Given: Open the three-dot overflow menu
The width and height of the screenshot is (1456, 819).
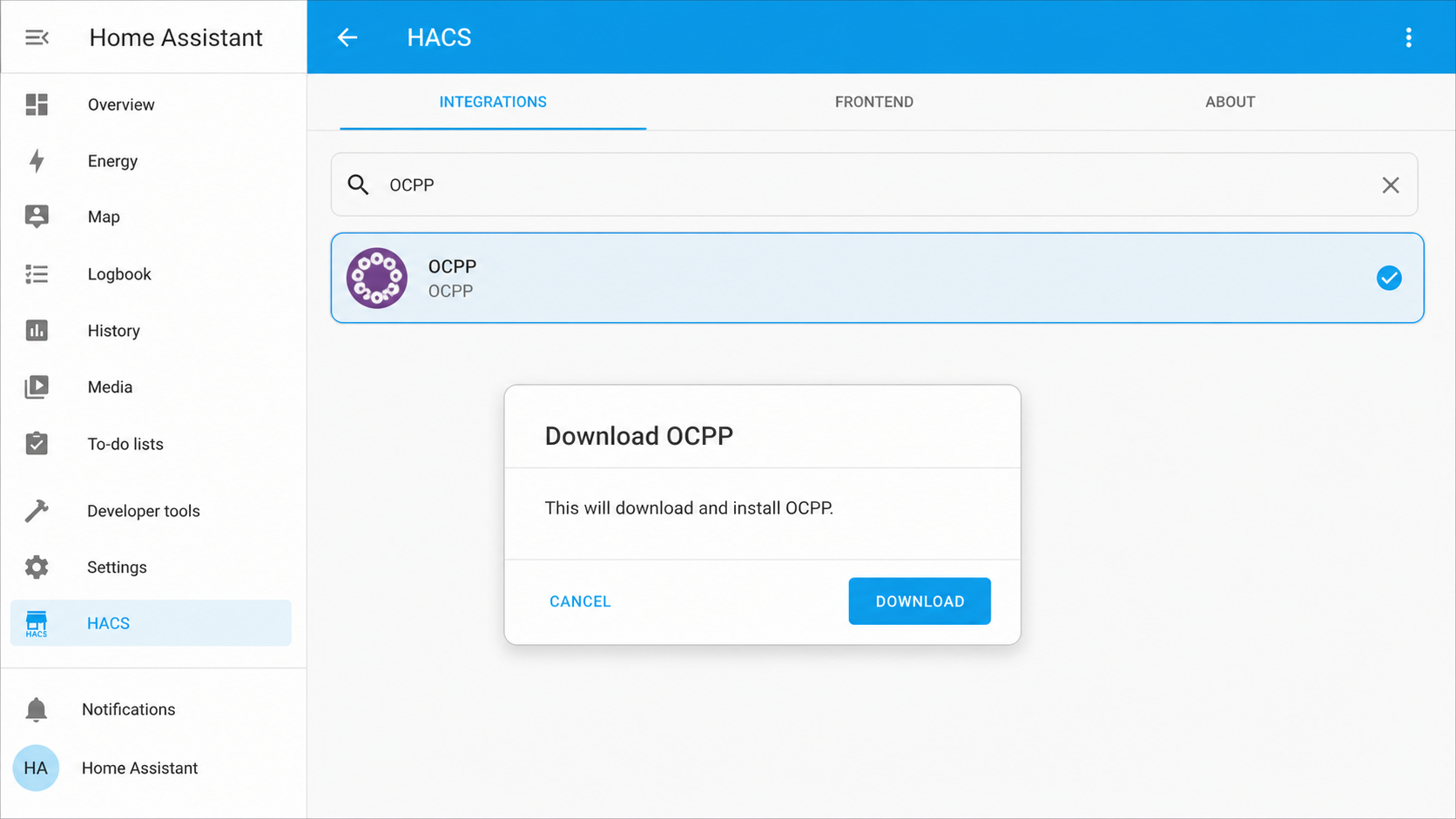Looking at the screenshot, I should tap(1408, 37).
